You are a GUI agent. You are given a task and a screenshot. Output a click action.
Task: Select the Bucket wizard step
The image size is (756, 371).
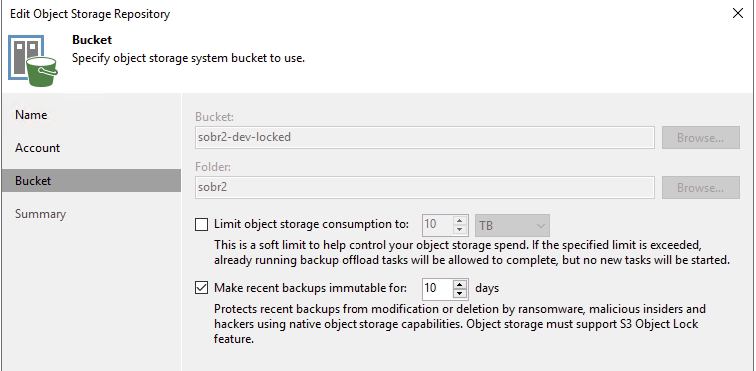(91, 180)
